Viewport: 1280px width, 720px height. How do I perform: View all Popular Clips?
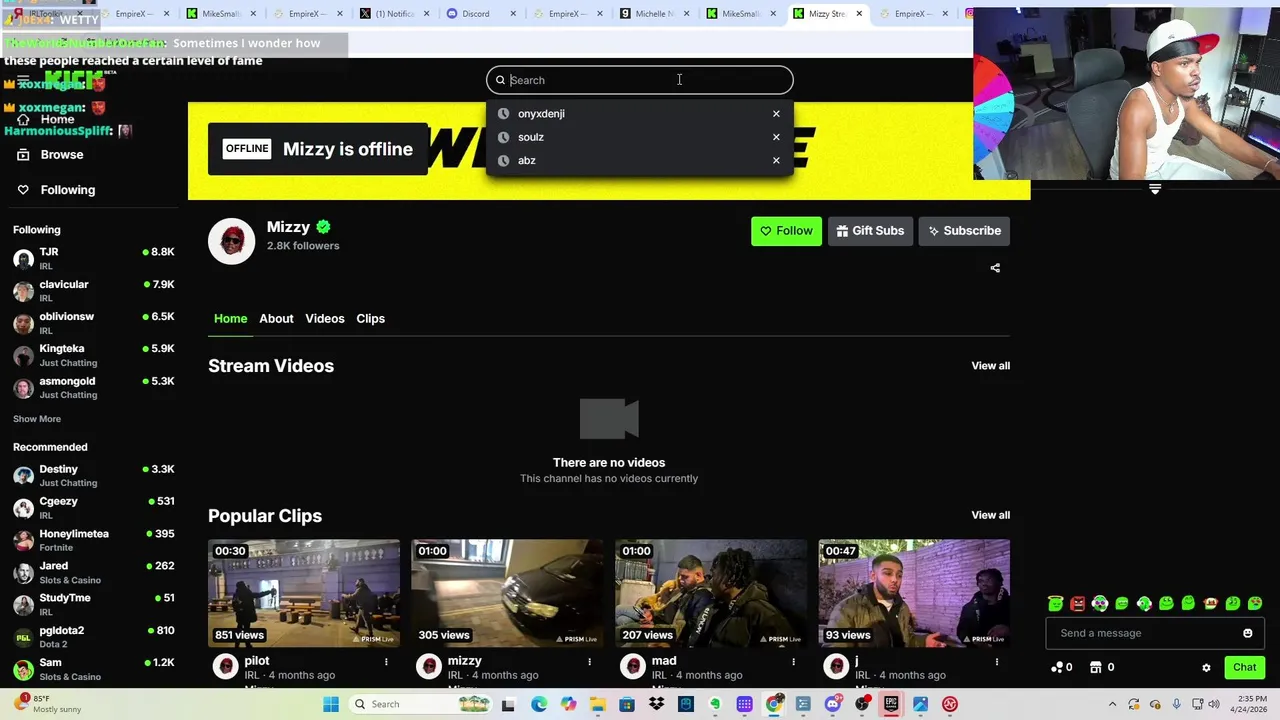pyautogui.click(x=991, y=515)
